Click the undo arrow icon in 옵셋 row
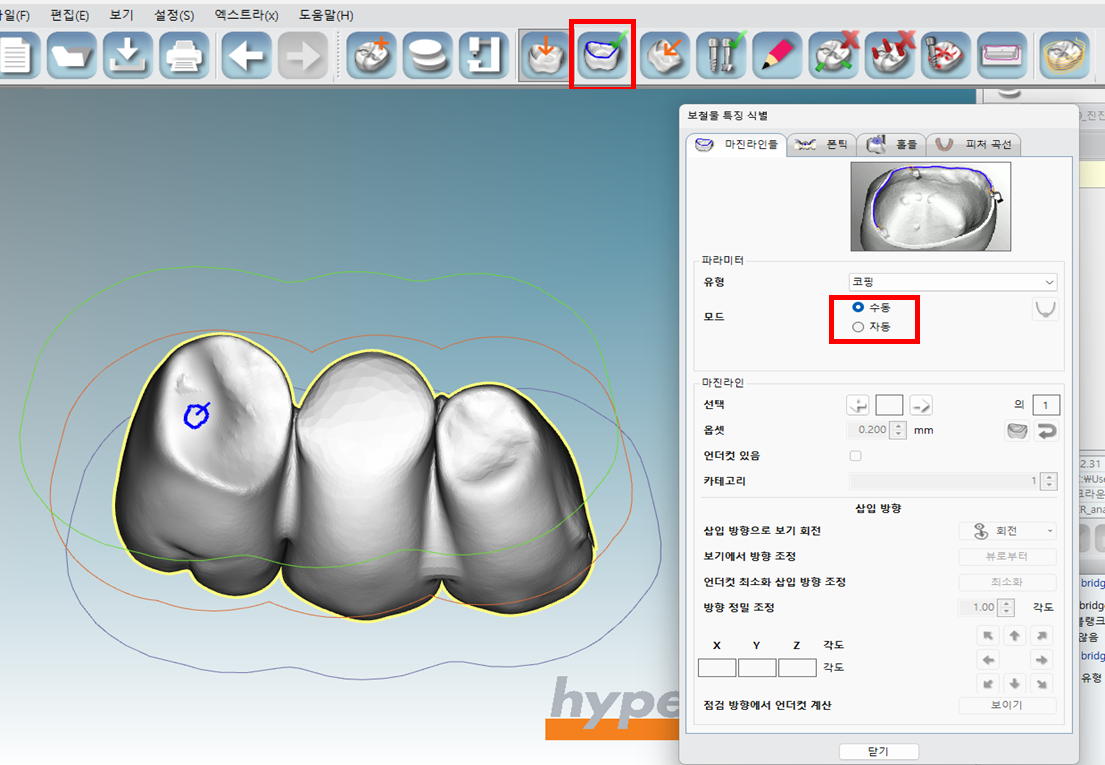The width and height of the screenshot is (1105, 765). 1046,431
